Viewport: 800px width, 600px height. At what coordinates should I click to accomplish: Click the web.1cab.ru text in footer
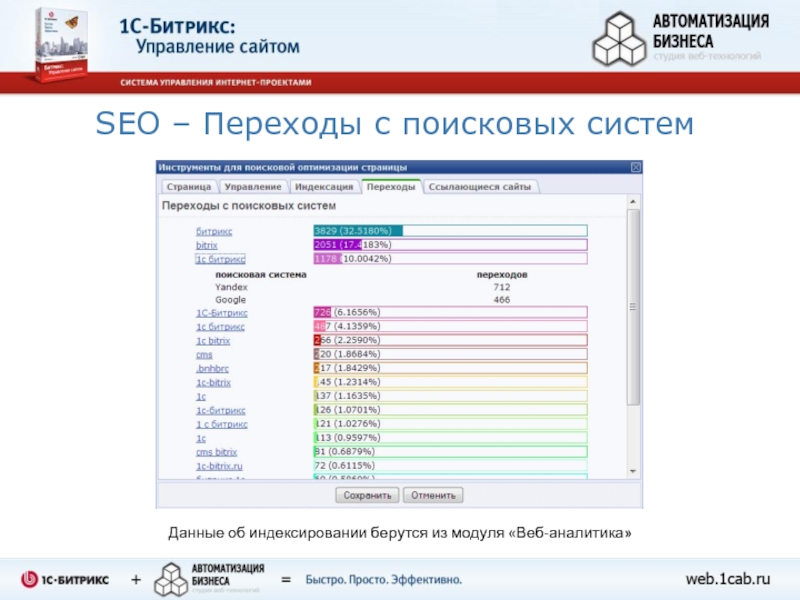728,579
